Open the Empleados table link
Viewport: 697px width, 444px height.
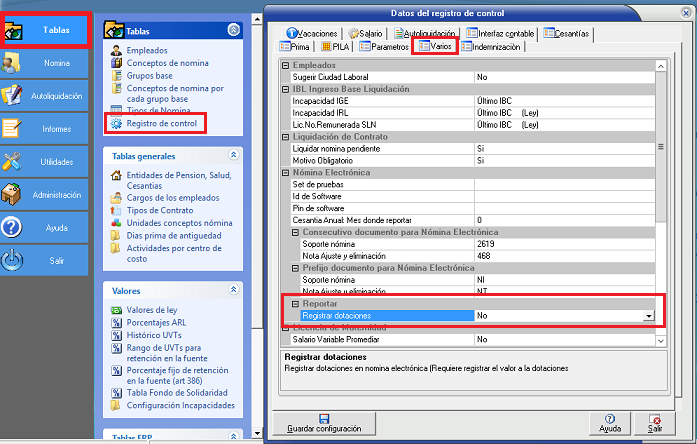[x=147, y=50]
